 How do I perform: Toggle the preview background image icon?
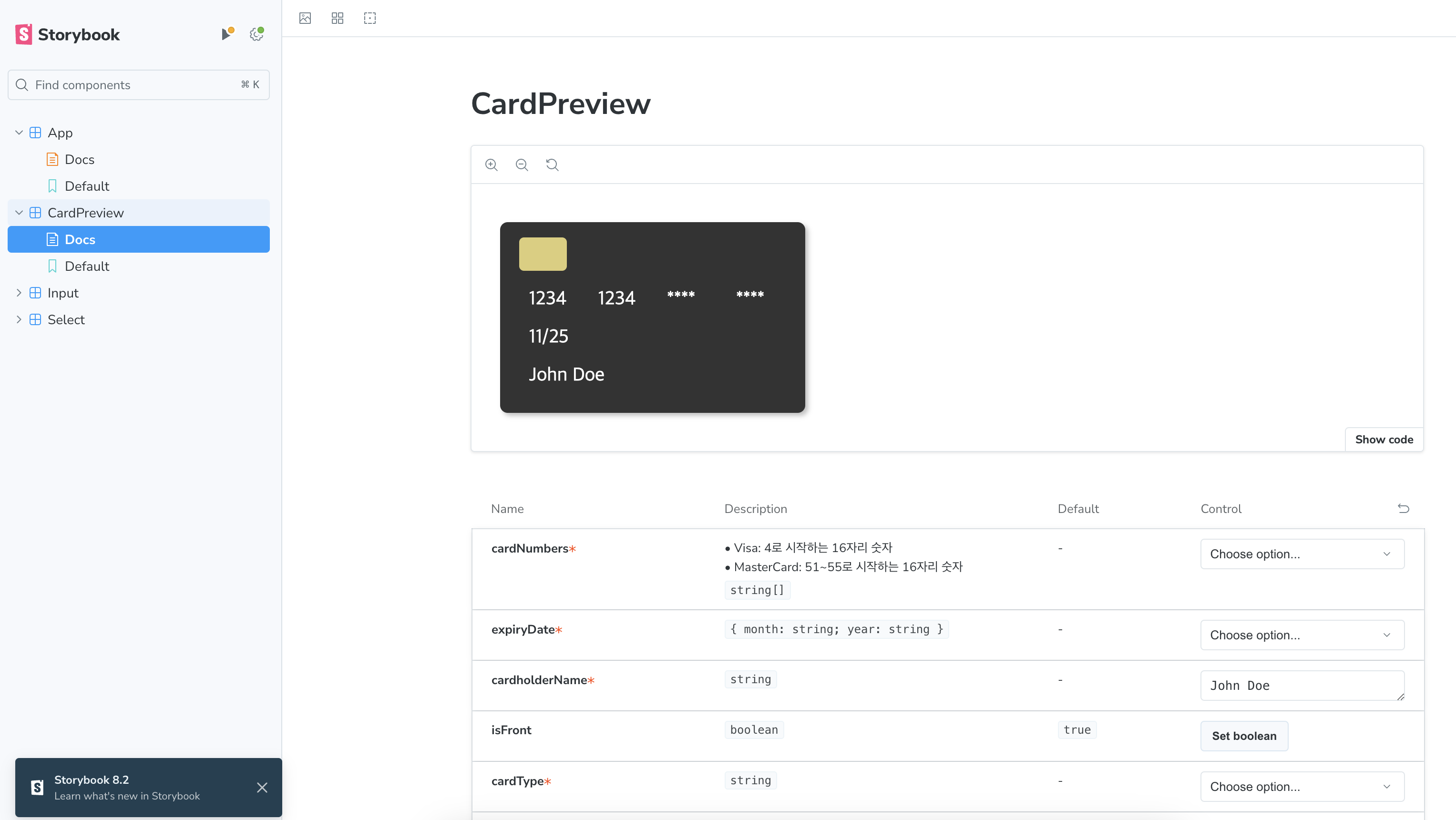click(x=305, y=18)
